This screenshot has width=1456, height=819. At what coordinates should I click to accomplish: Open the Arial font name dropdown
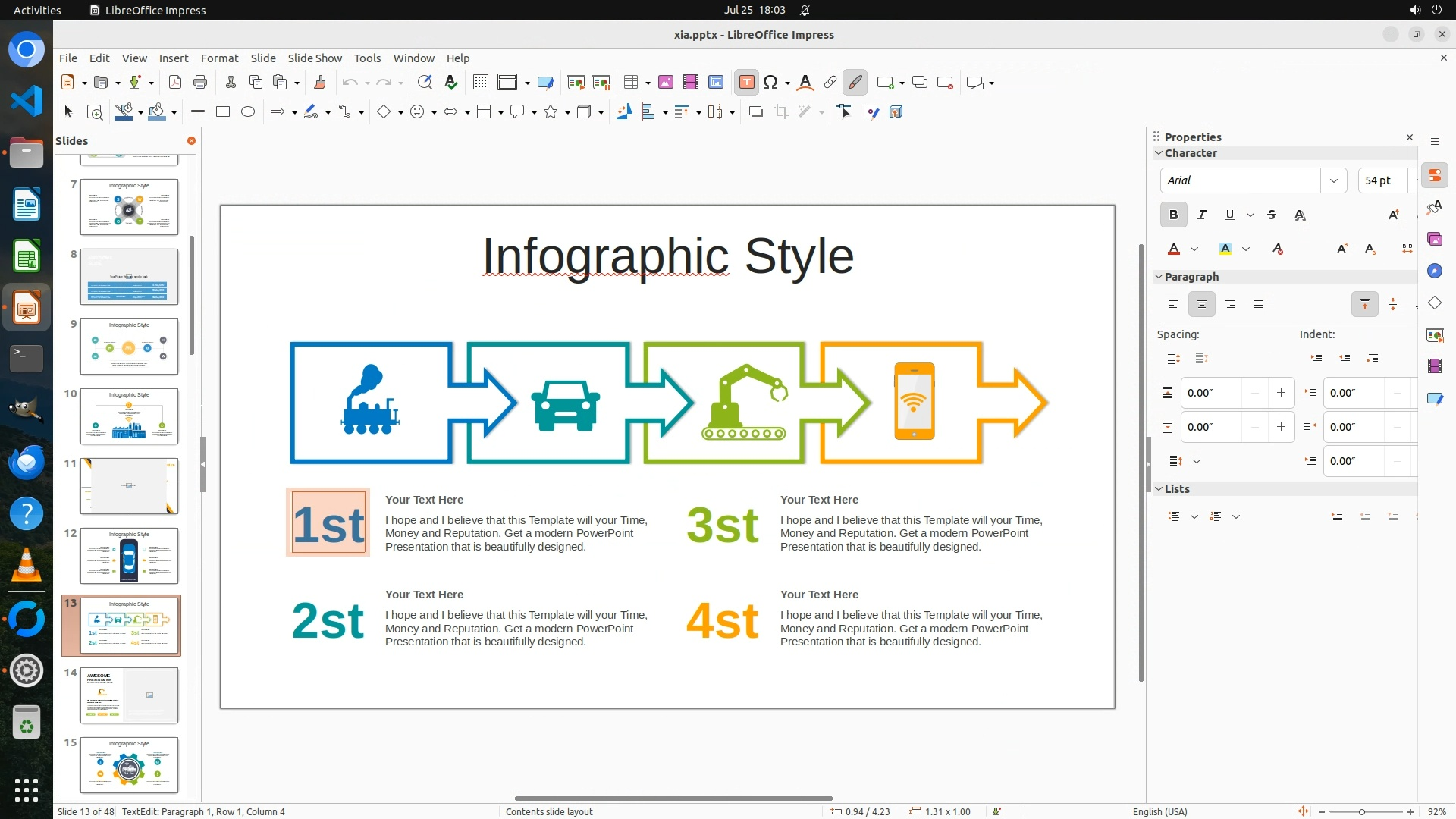click(x=1333, y=180)
